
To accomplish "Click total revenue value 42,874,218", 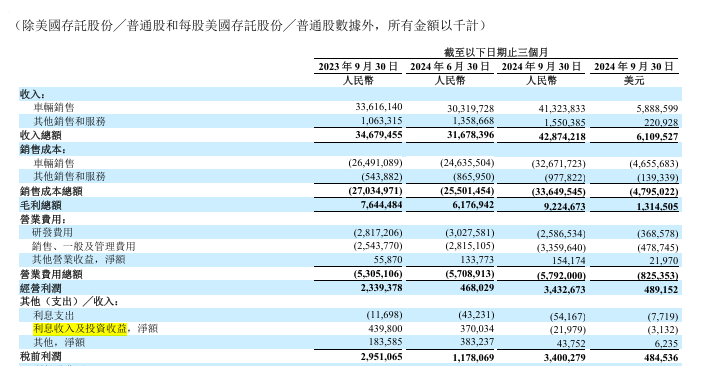I will [x=561, y=136].
